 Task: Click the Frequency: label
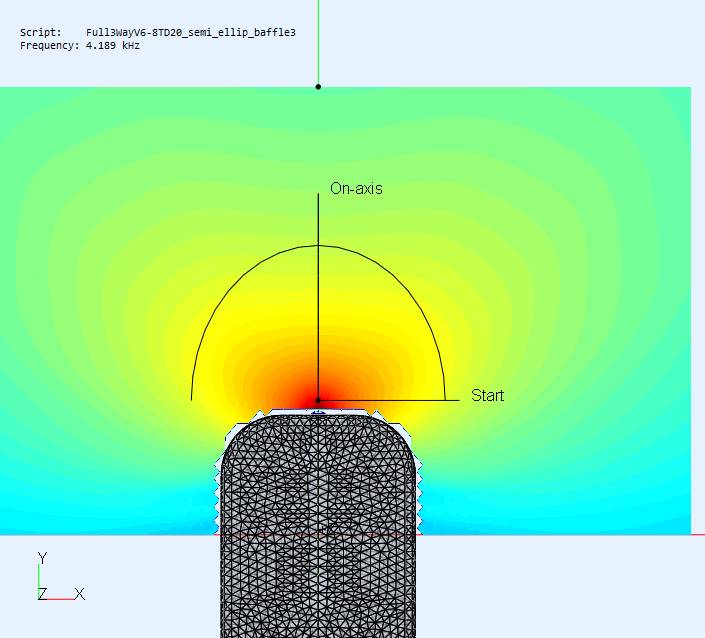click(49, 45)
